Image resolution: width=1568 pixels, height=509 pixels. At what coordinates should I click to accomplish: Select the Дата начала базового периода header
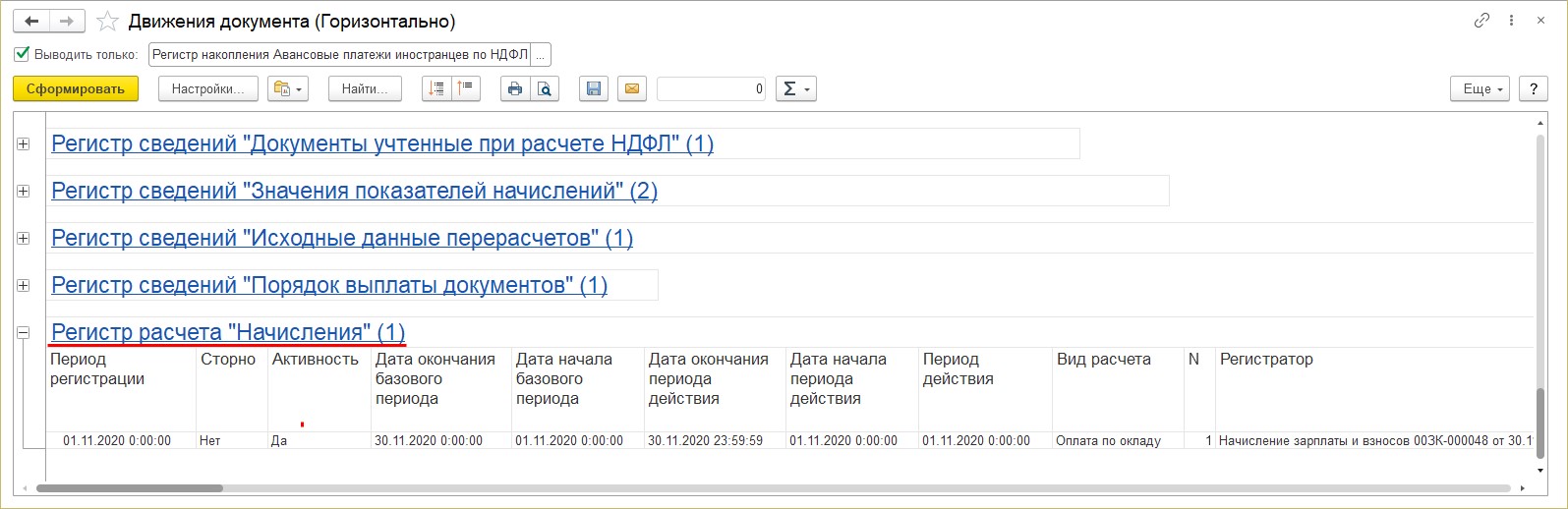(578, 389)
